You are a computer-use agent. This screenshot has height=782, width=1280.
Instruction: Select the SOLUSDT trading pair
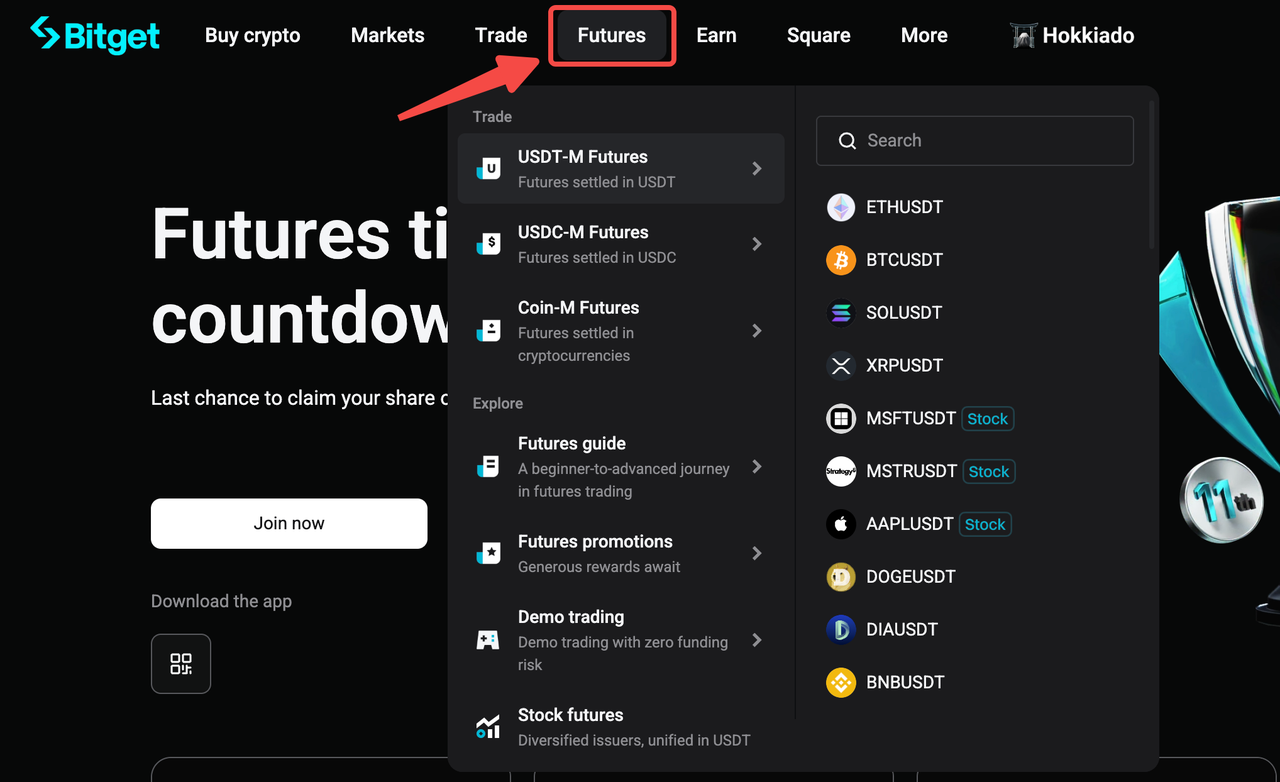click(905, 312)
